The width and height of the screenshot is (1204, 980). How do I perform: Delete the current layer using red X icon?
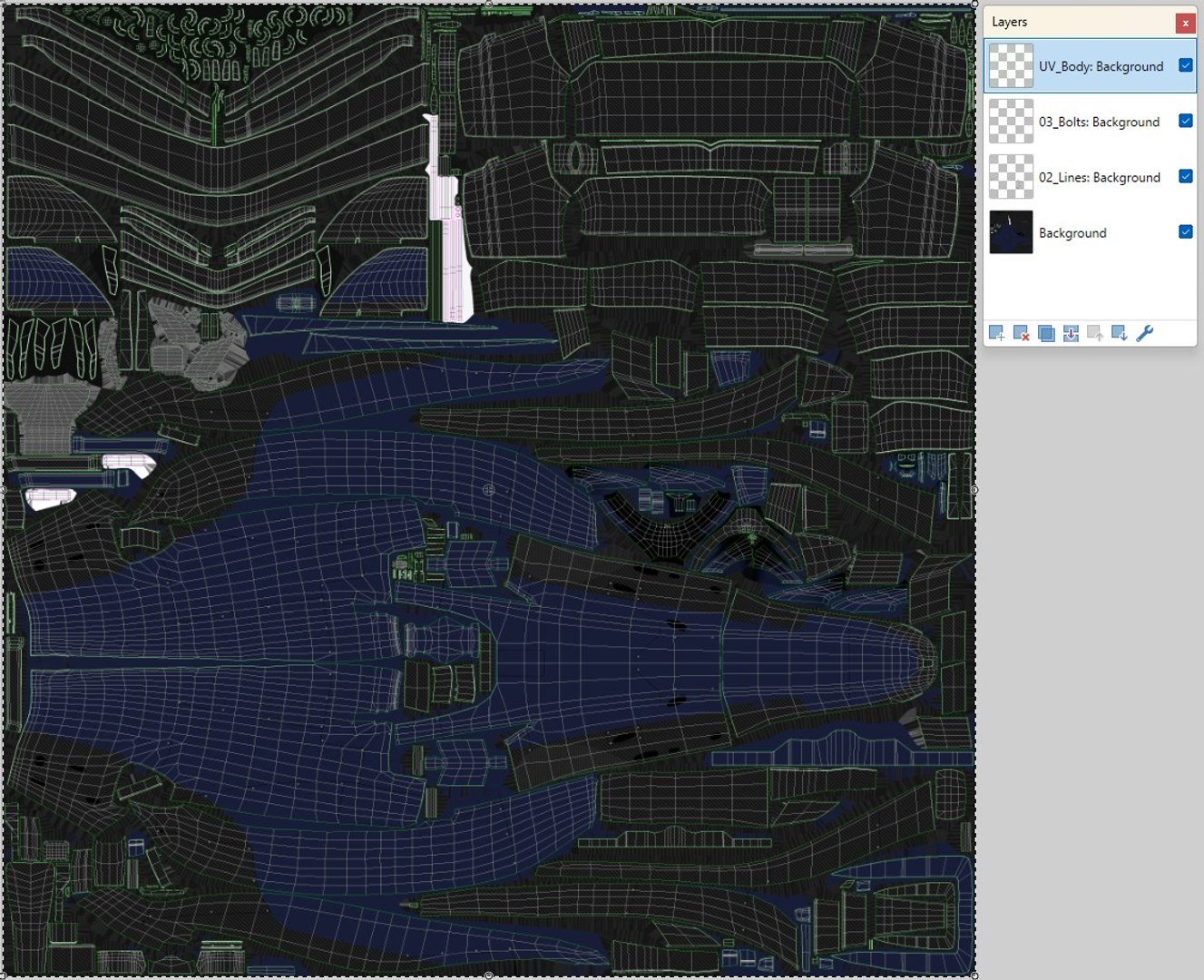[1021, 334]
